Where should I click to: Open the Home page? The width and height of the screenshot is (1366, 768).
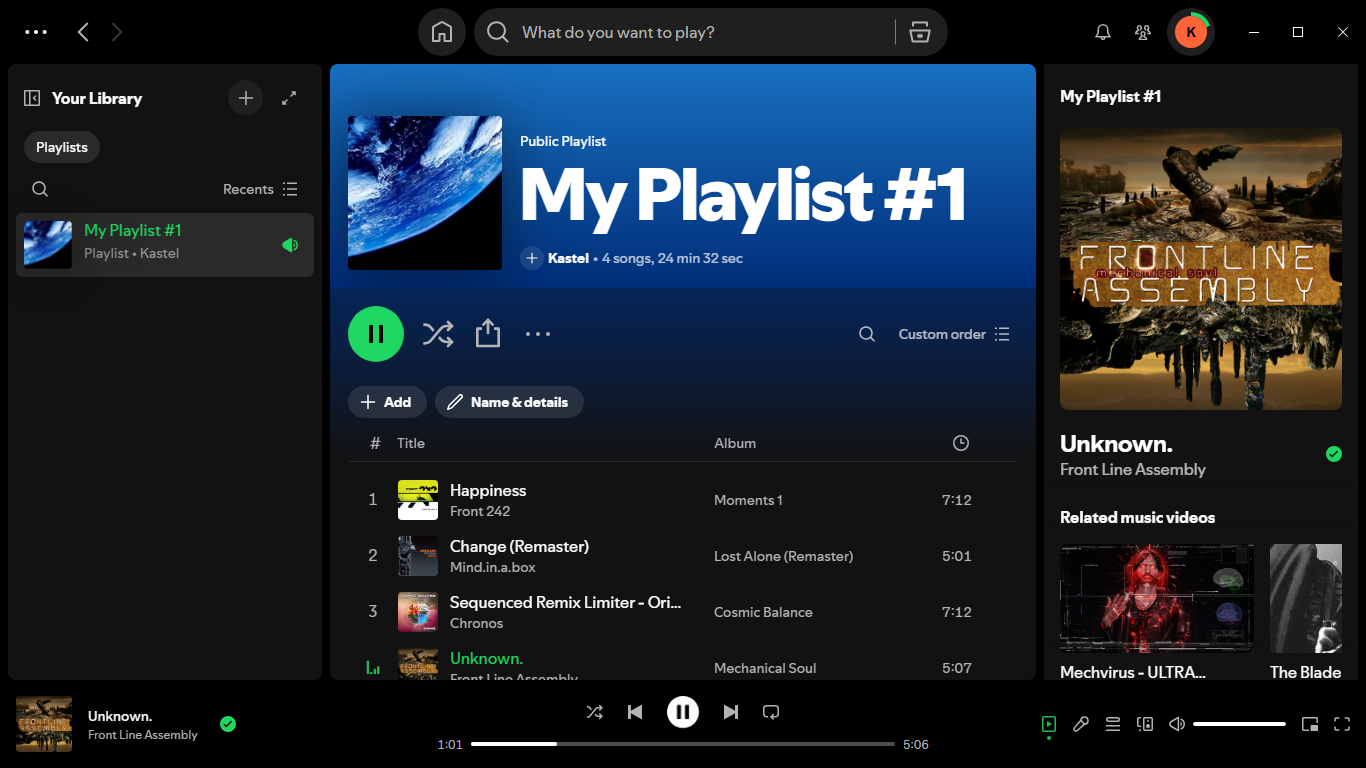pos(442,32)
